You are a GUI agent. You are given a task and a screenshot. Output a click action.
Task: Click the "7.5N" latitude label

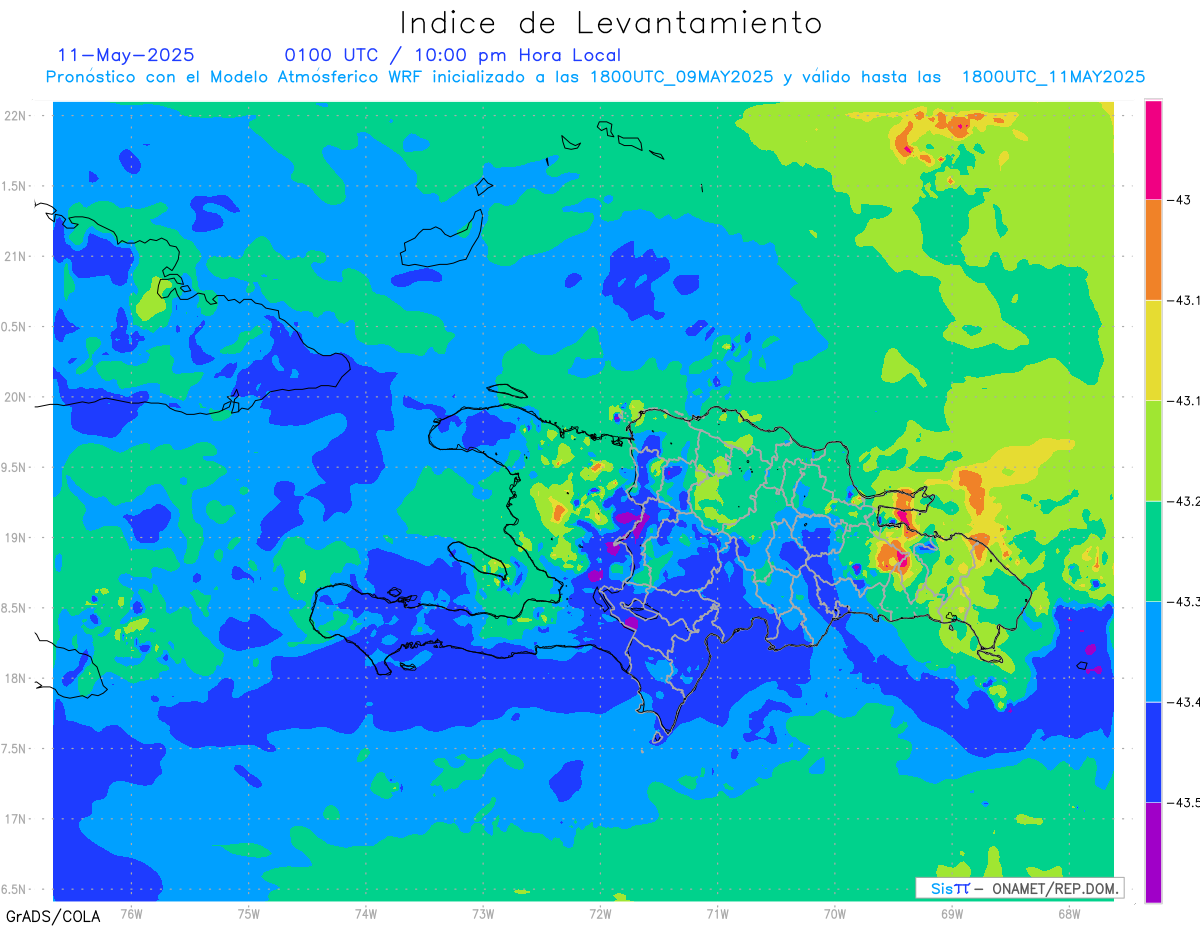[x=13, y=749]
